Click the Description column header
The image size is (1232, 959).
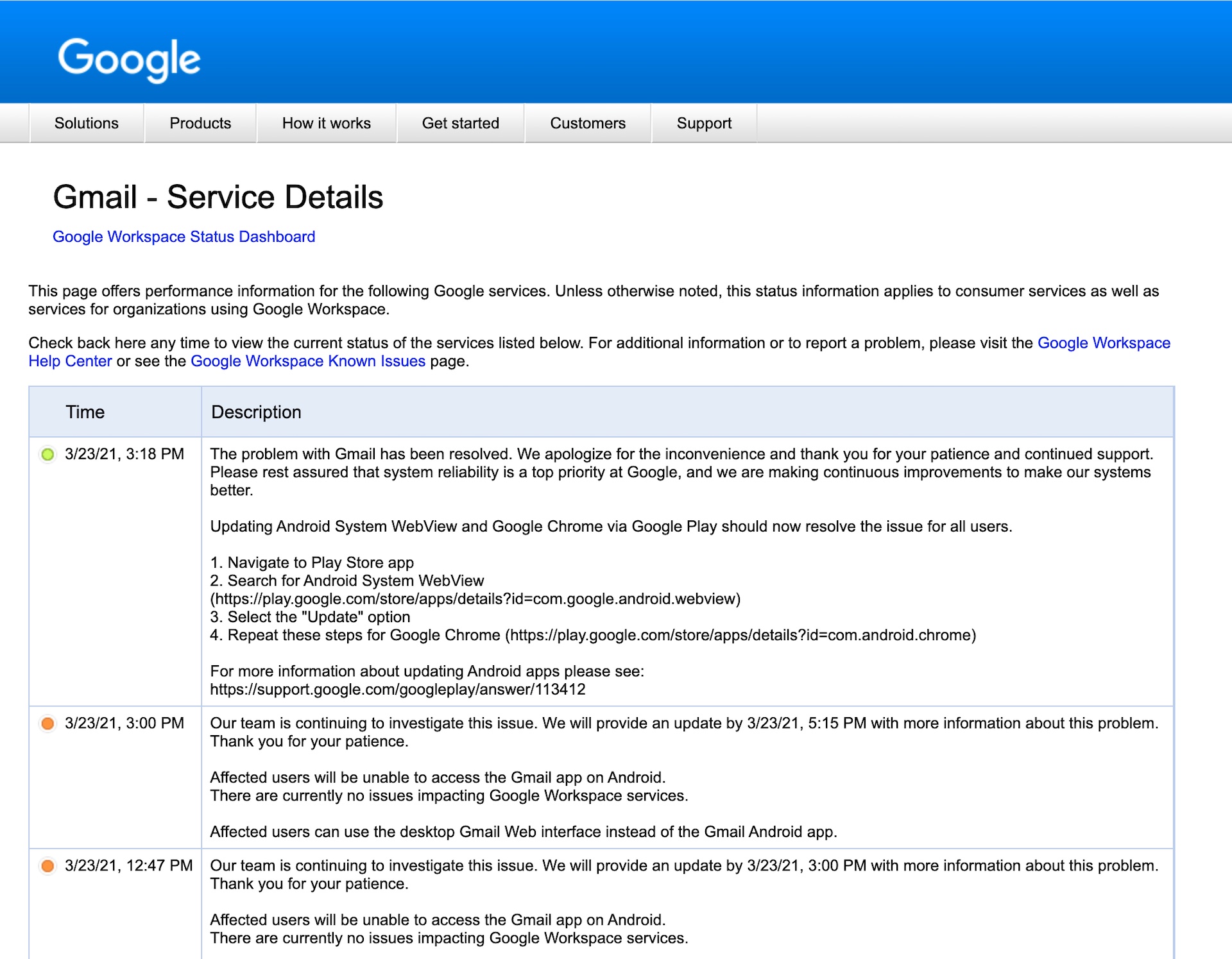coord(256,412)
